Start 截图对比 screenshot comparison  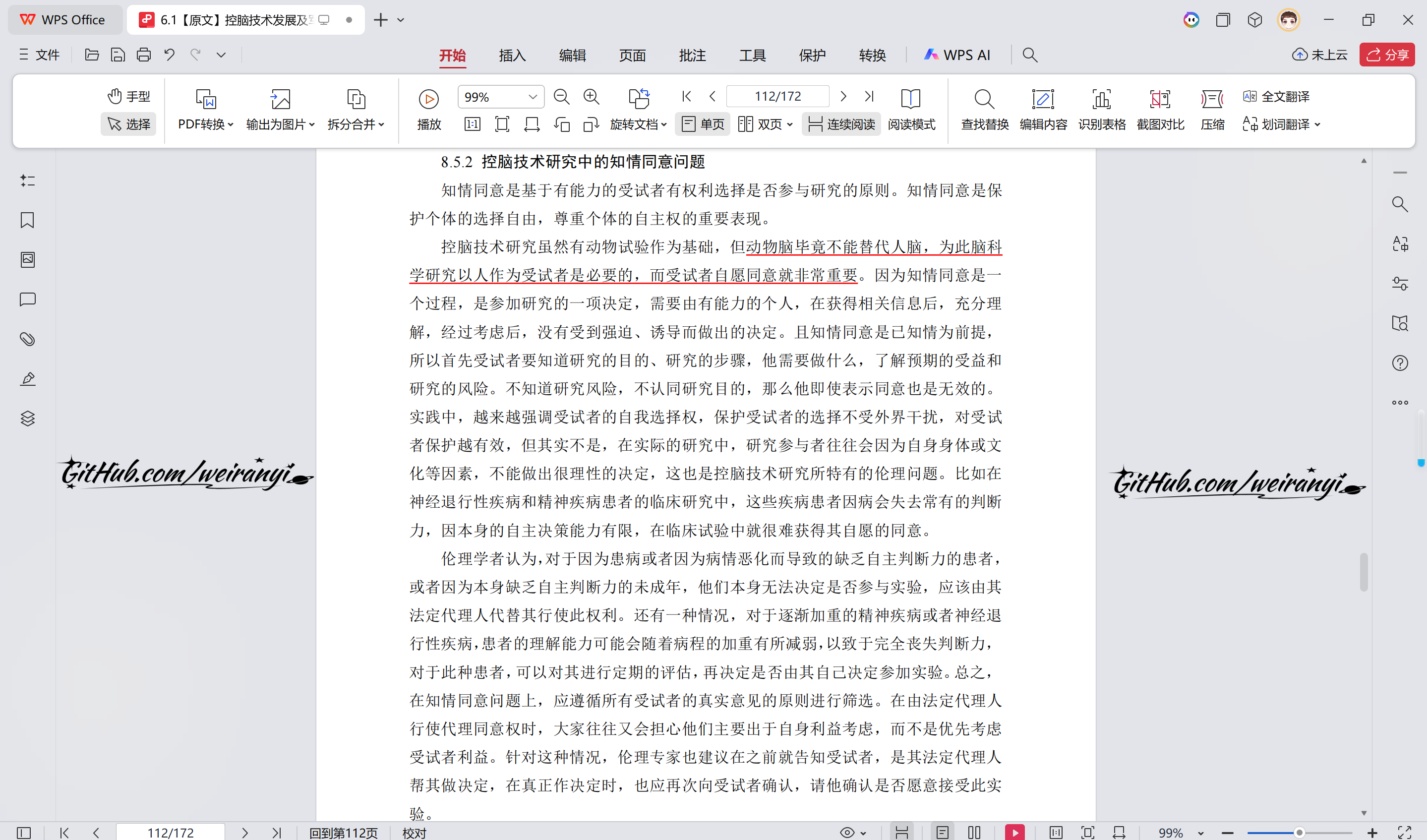1160,109
